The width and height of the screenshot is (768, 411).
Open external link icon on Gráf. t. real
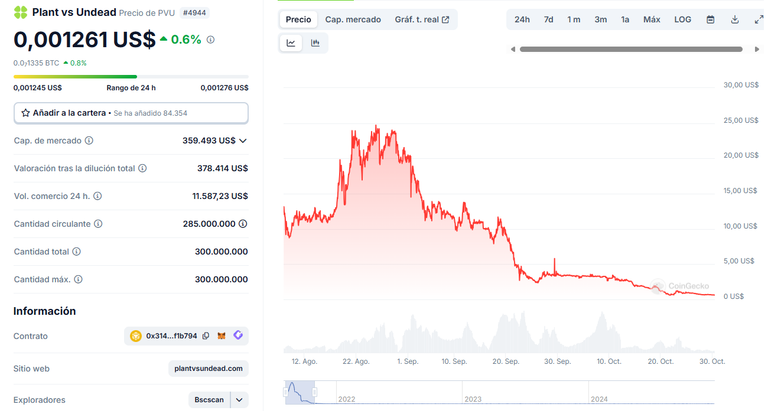[446, 20]
